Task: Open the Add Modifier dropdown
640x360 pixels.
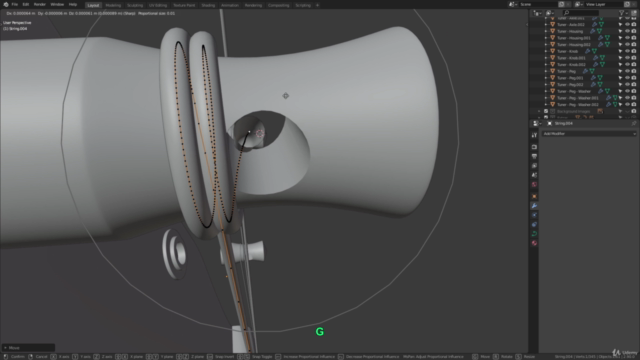Action: click(x=589, y=134)
